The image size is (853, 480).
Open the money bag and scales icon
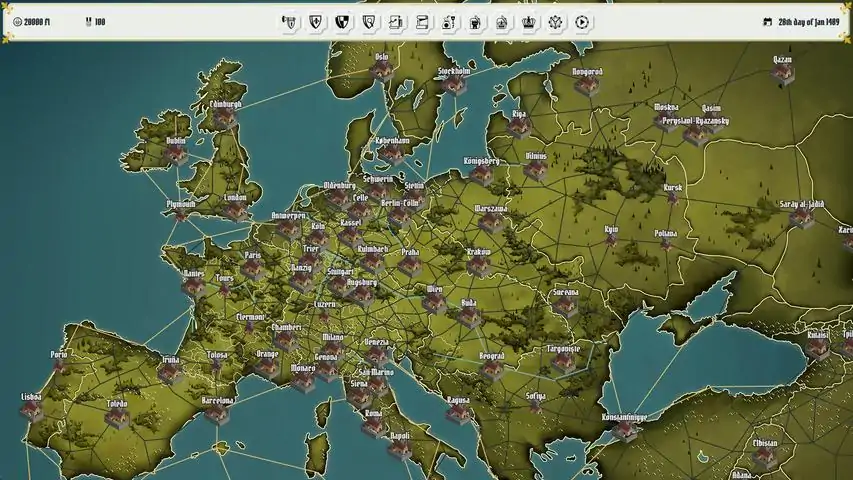coord(449,22)
